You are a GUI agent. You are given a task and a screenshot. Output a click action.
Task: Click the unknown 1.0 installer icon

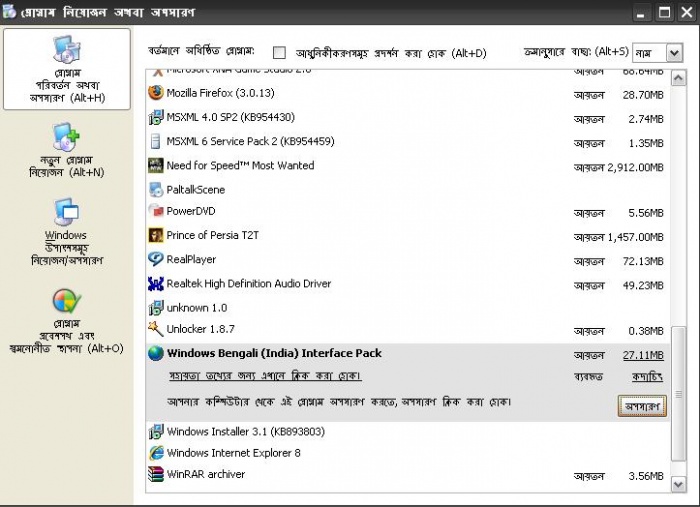pyautogui.click(x=156, y=308)
